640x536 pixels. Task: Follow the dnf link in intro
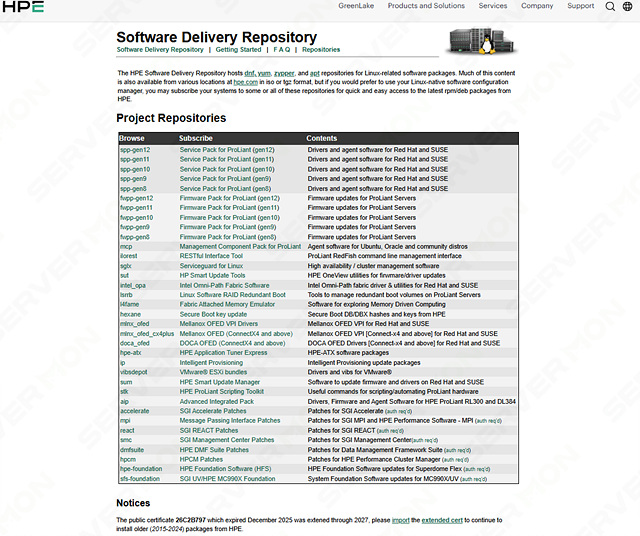point(249,73)
